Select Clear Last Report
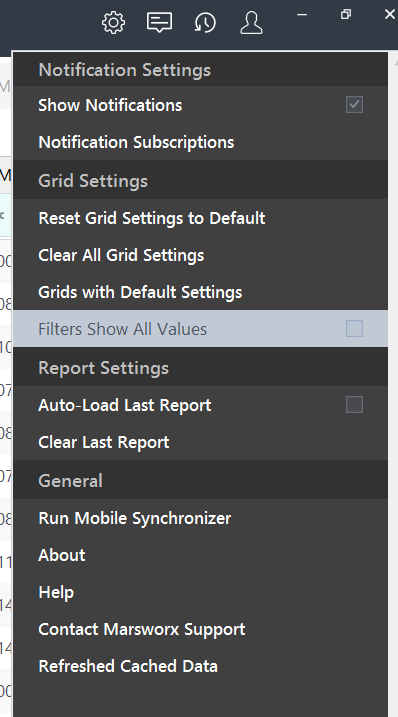Image resolution: width=398 pixels, height=717 pixels. pos(200,442)
